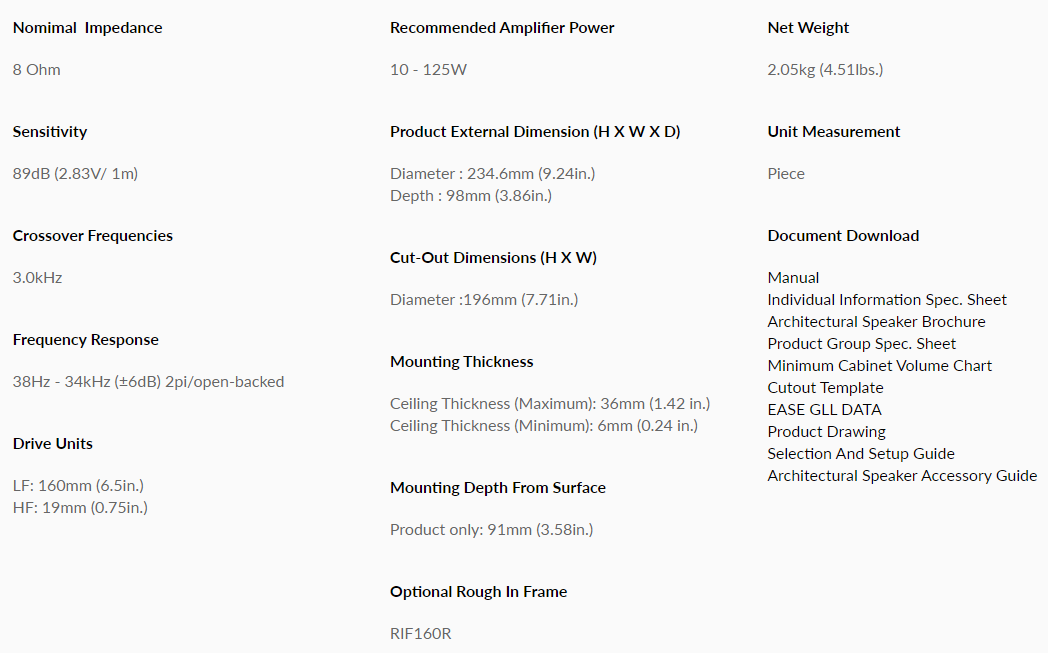Click the EASE GLL DATA link
Screen dimensions: 1048x653
coord(824,410)
